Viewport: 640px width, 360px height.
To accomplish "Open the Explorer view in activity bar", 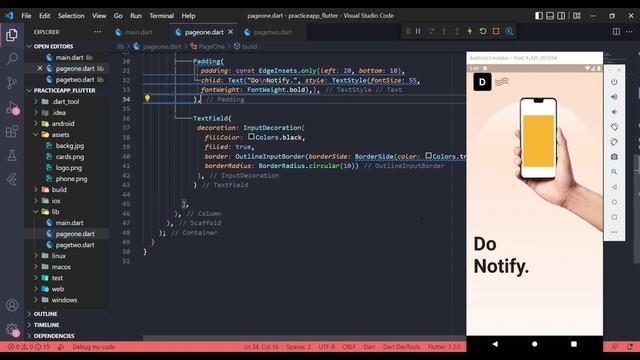I will (x=12, y=35).
